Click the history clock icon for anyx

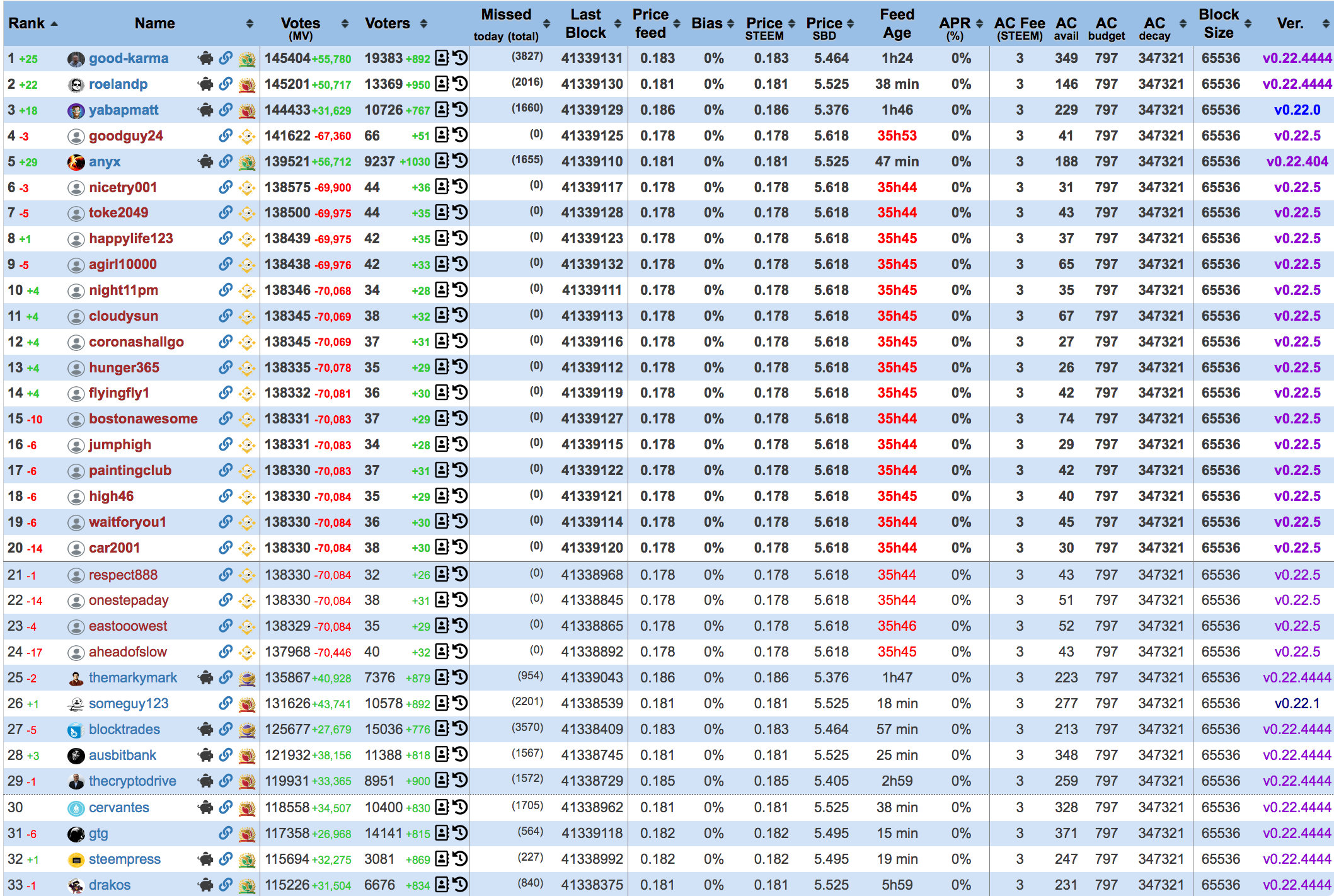461,161
